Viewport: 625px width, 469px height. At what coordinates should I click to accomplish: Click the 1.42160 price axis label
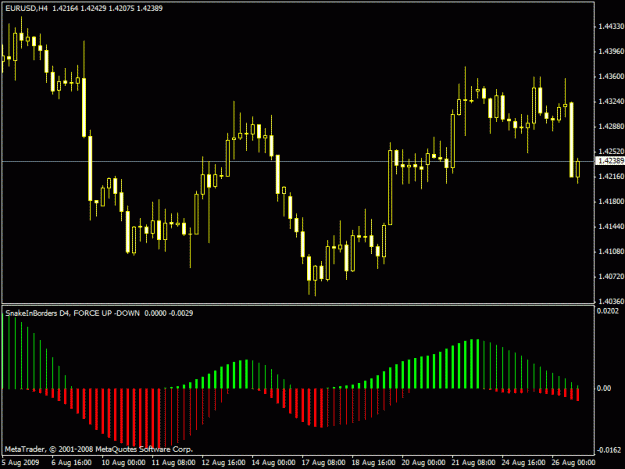point(611,176)
